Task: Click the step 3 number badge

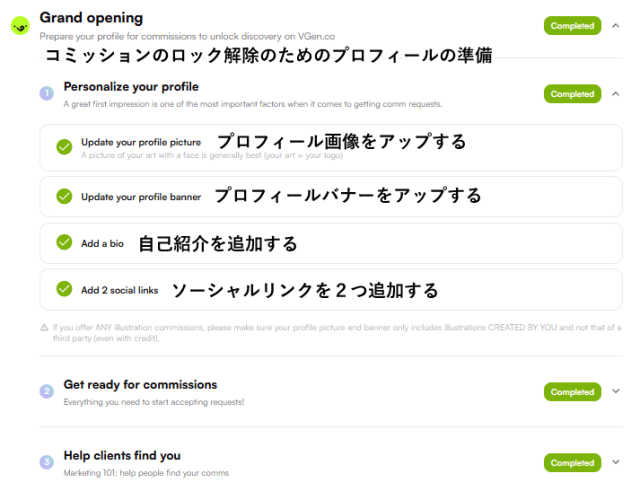Action: click(x=46, y=462)
